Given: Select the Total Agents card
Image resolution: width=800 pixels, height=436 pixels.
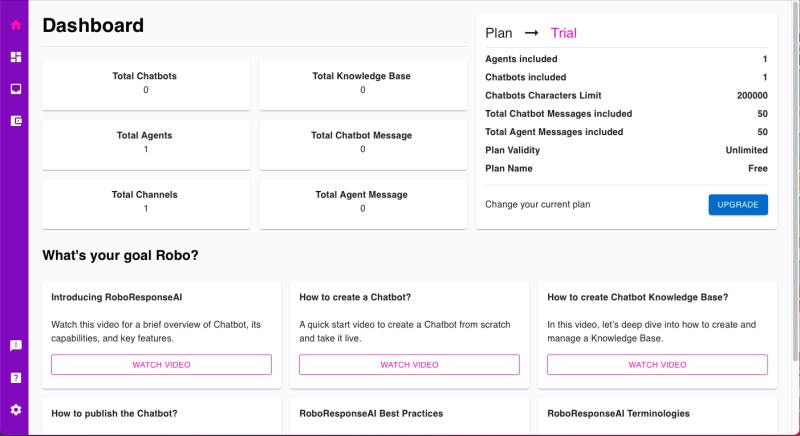Looking at the screenshot, I should pyautogui.click(x=146, y=144).
